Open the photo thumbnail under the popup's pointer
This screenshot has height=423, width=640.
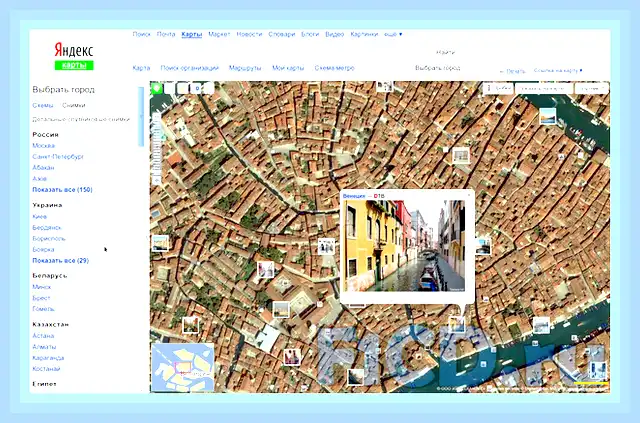(457, 324)
